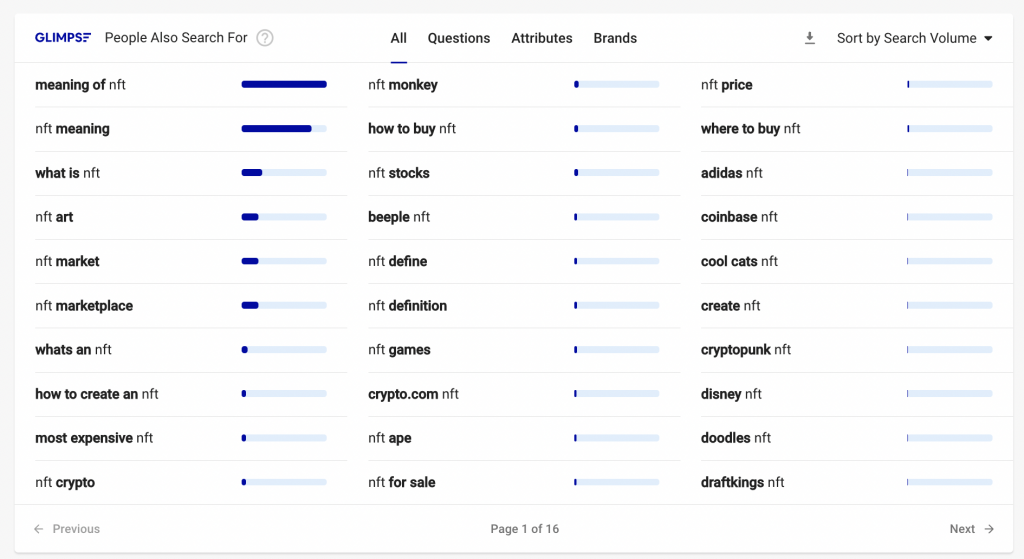Select the 'nft art' keyword

[x=54, y=217]
